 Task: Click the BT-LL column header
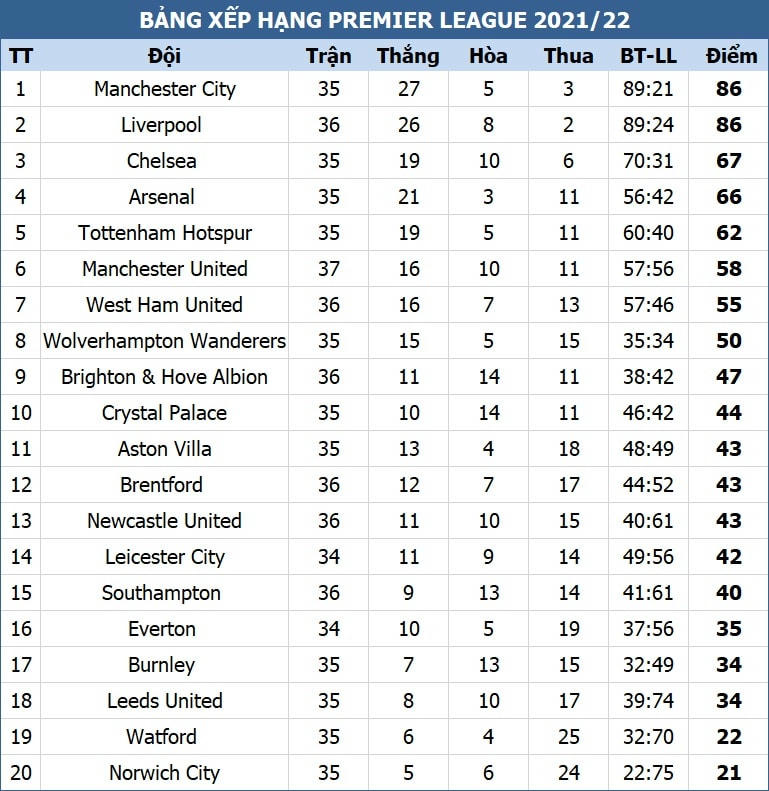[648, 56]
